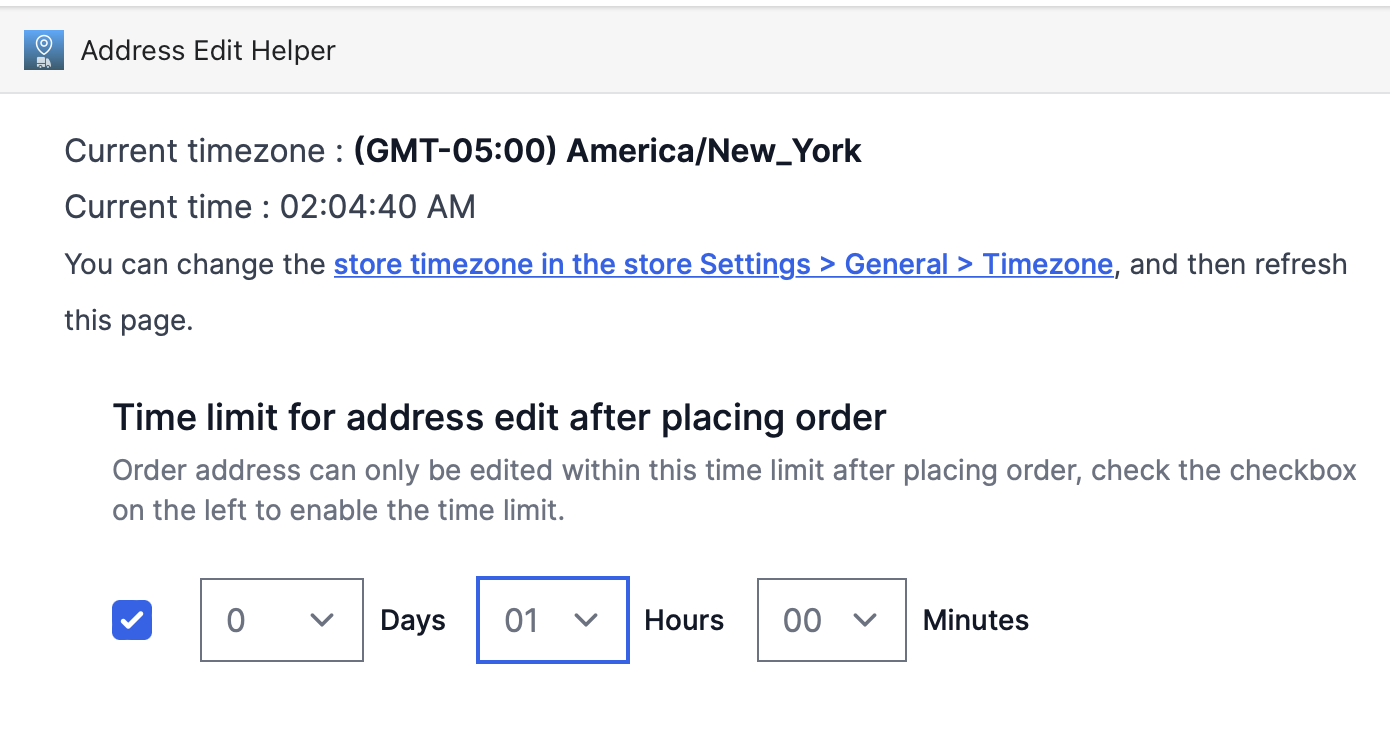Disable the address edit time limit checkbox
This screenshot has height=748, width=1390.
[x=132, y=620]
